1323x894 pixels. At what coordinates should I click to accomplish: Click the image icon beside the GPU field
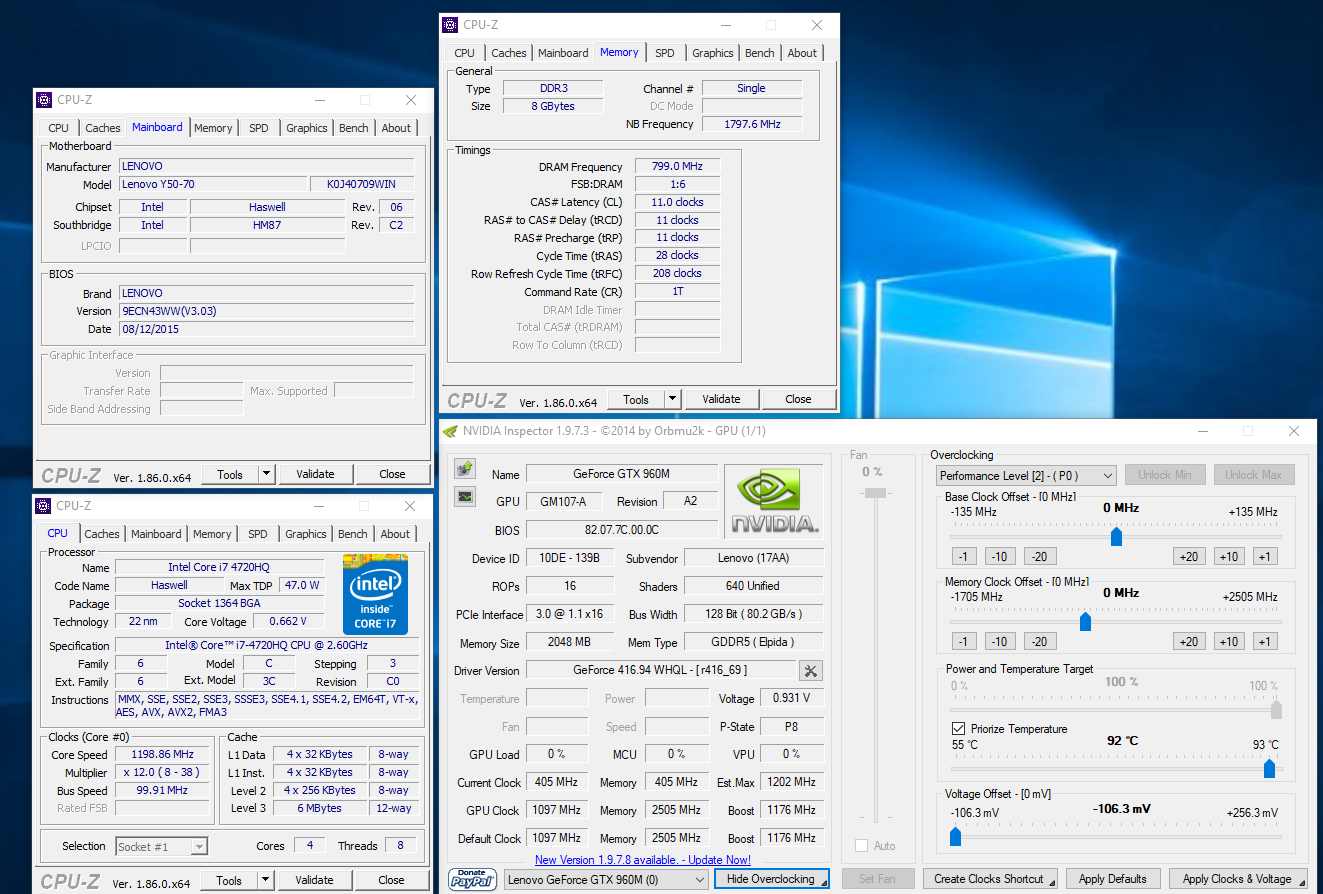click(x=465, y=496)
